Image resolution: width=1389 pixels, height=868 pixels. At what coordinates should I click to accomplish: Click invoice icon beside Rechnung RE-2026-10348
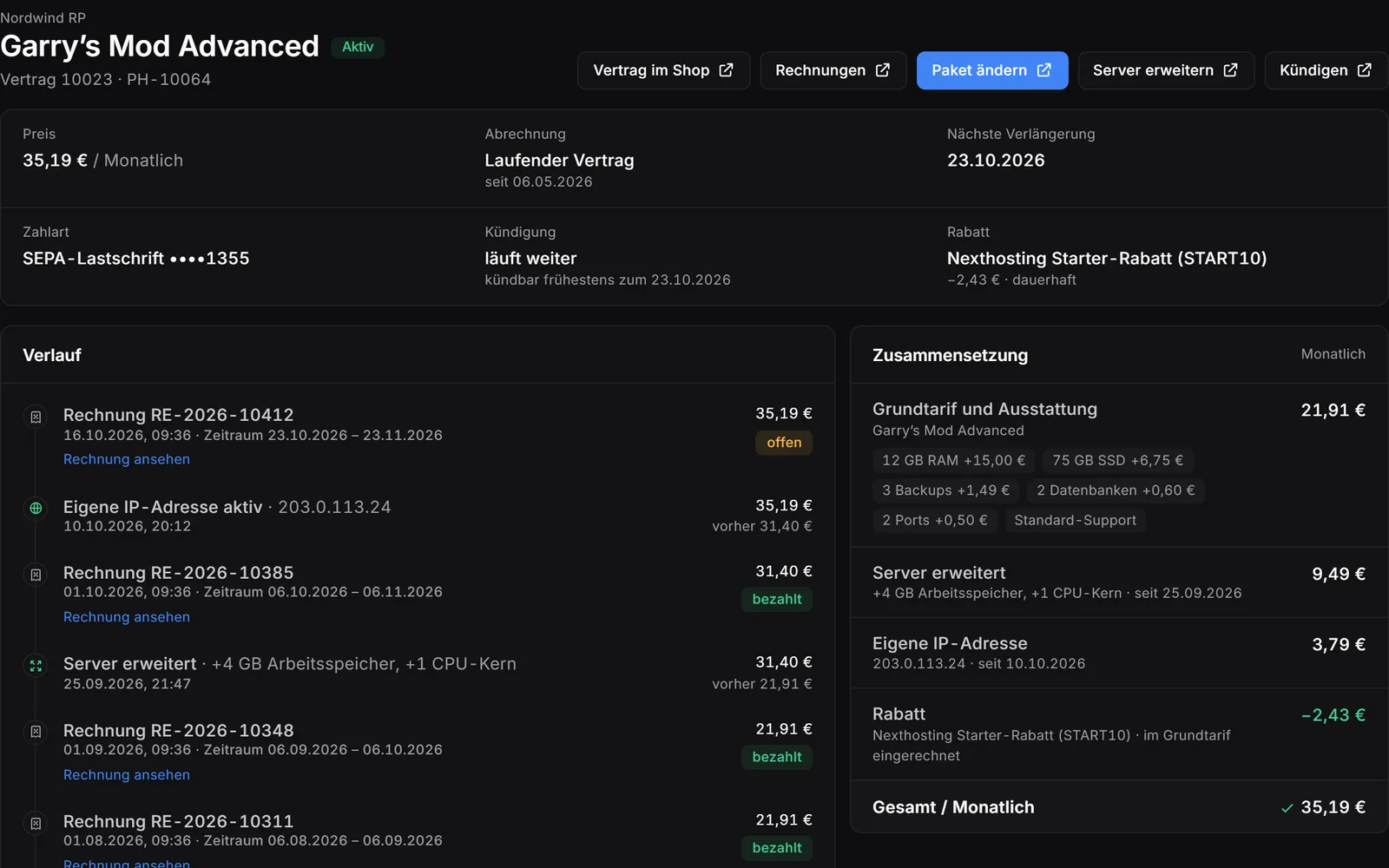click(36, 732)
